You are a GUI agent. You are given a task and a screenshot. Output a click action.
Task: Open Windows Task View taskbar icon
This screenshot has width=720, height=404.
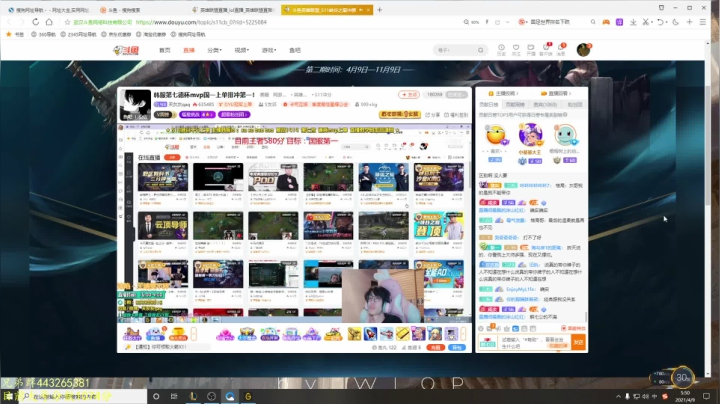(x=174, y=396)
